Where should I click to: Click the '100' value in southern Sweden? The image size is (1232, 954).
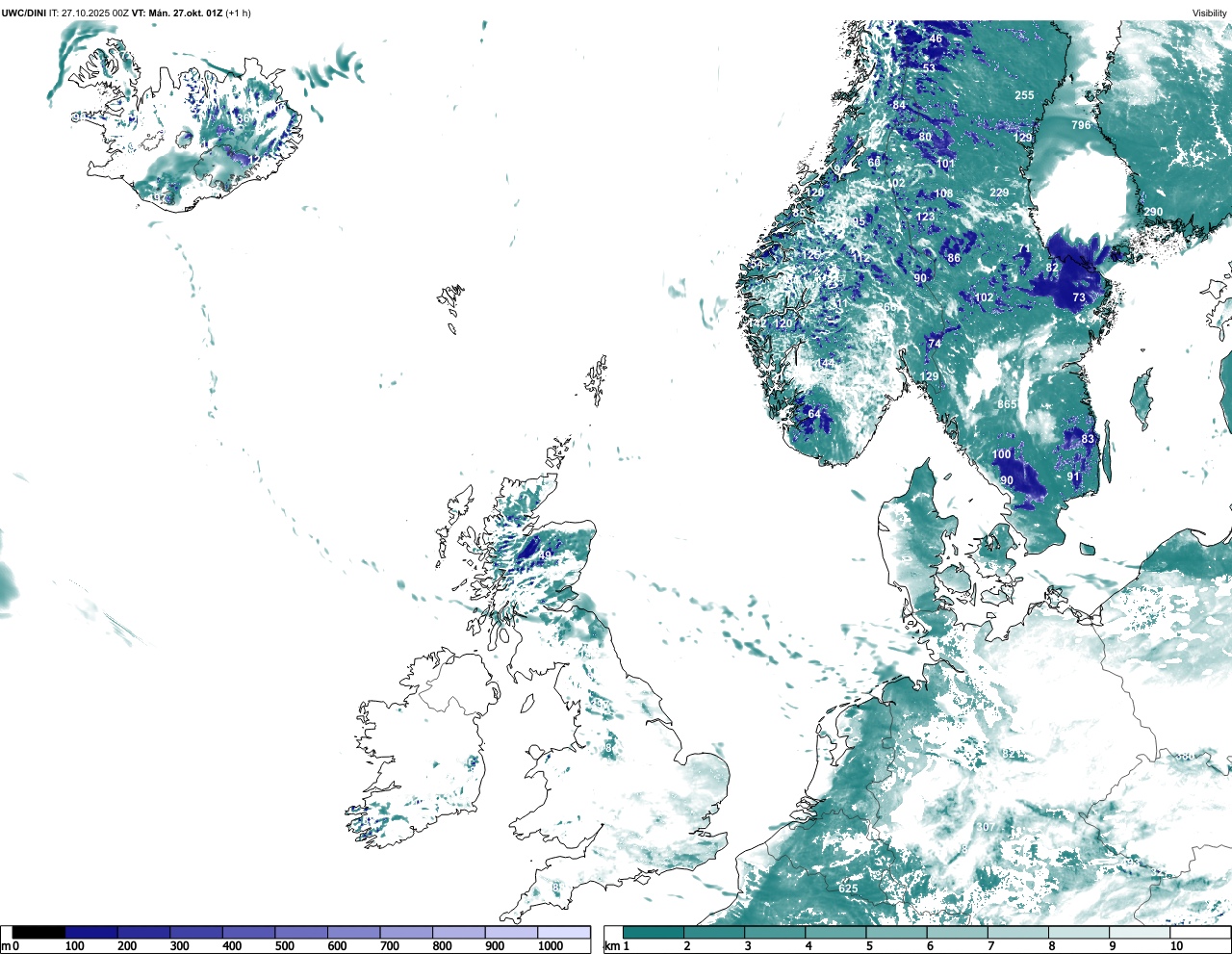(x=1002, y=454)
